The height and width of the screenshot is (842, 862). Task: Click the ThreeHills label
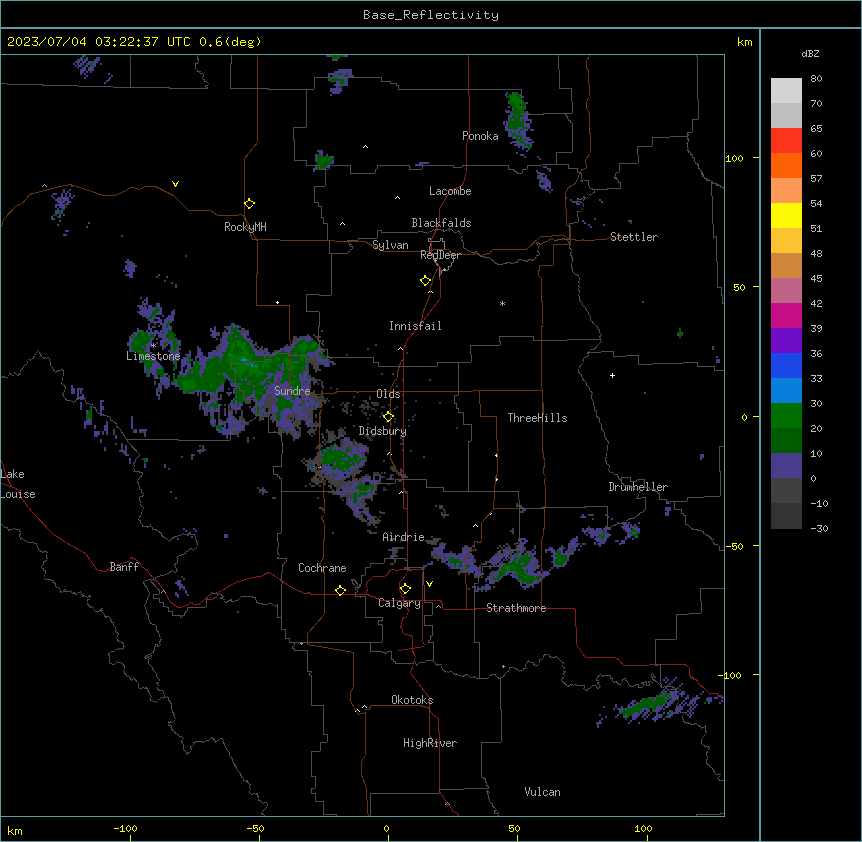(537, 418)
